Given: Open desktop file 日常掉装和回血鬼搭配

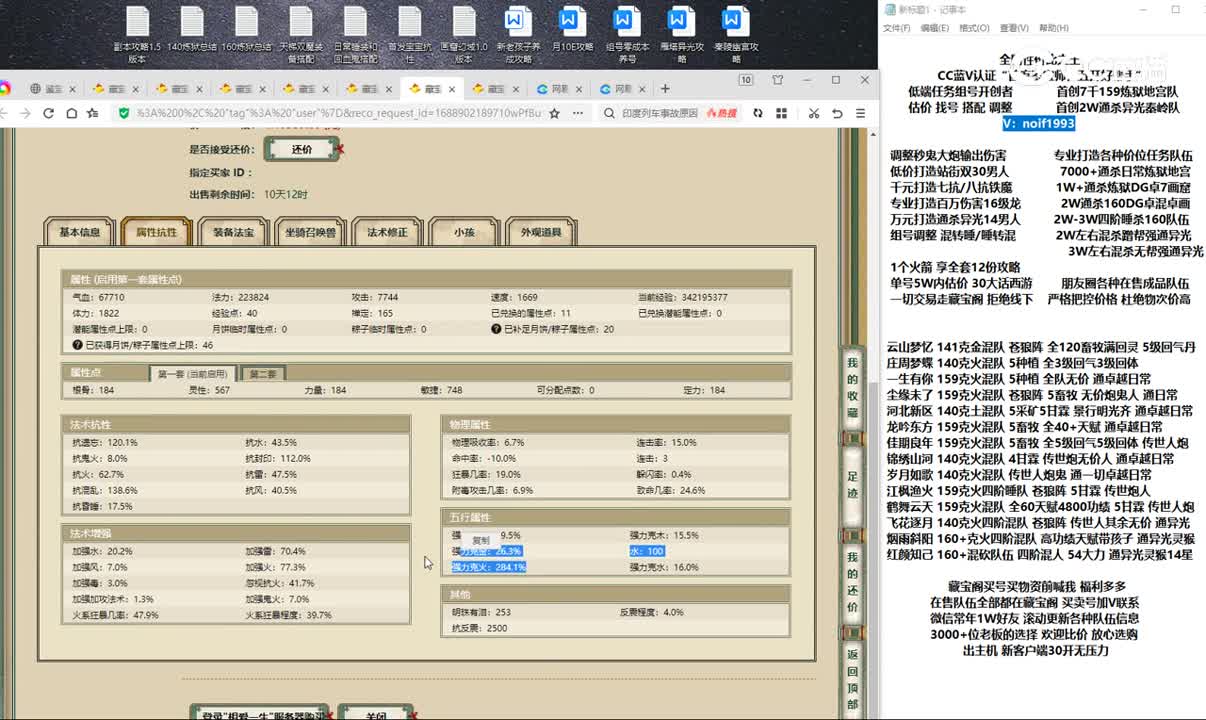Looking at the screenshot, I should point(355,34).
